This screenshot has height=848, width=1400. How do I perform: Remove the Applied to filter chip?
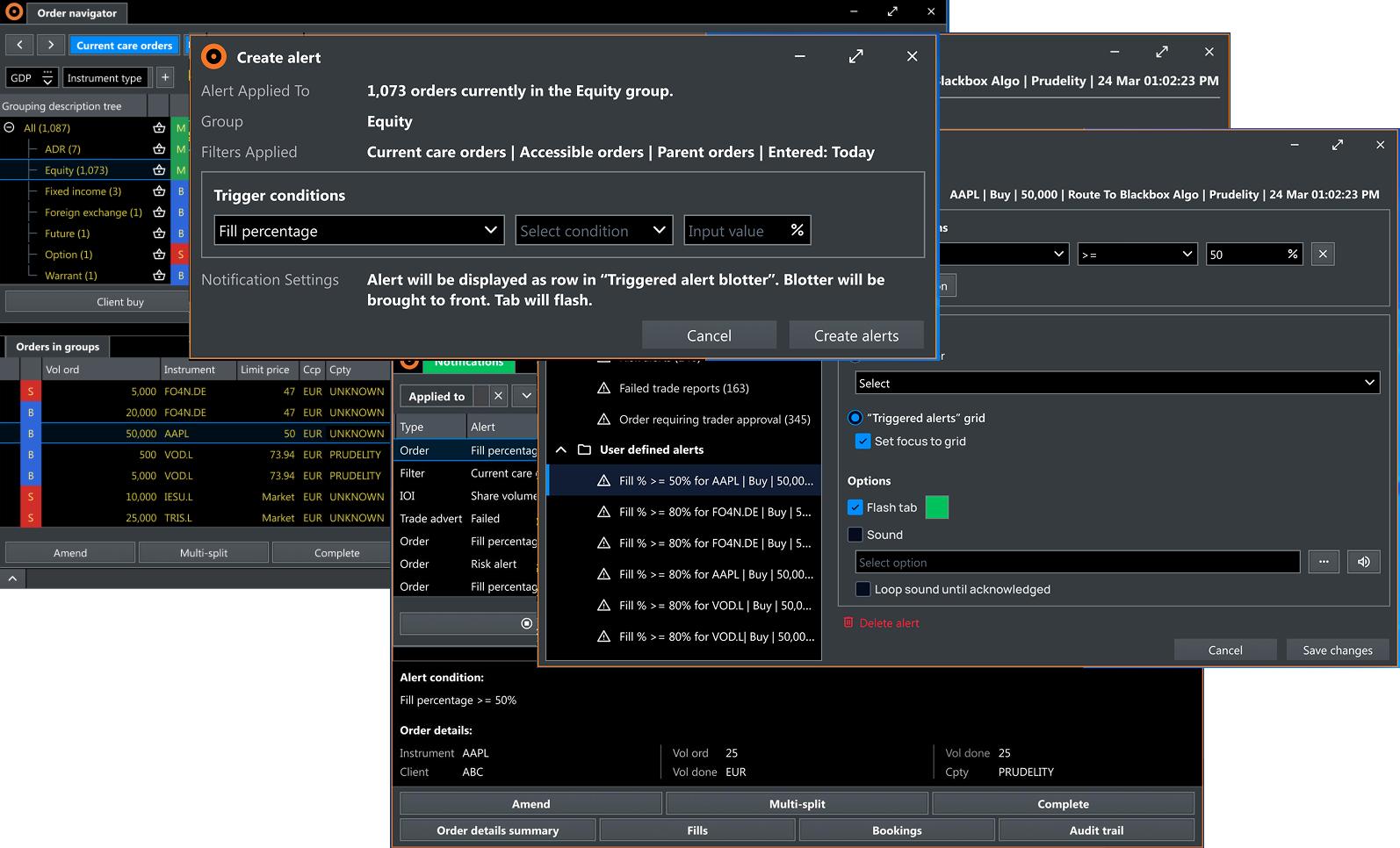point(498,396)
